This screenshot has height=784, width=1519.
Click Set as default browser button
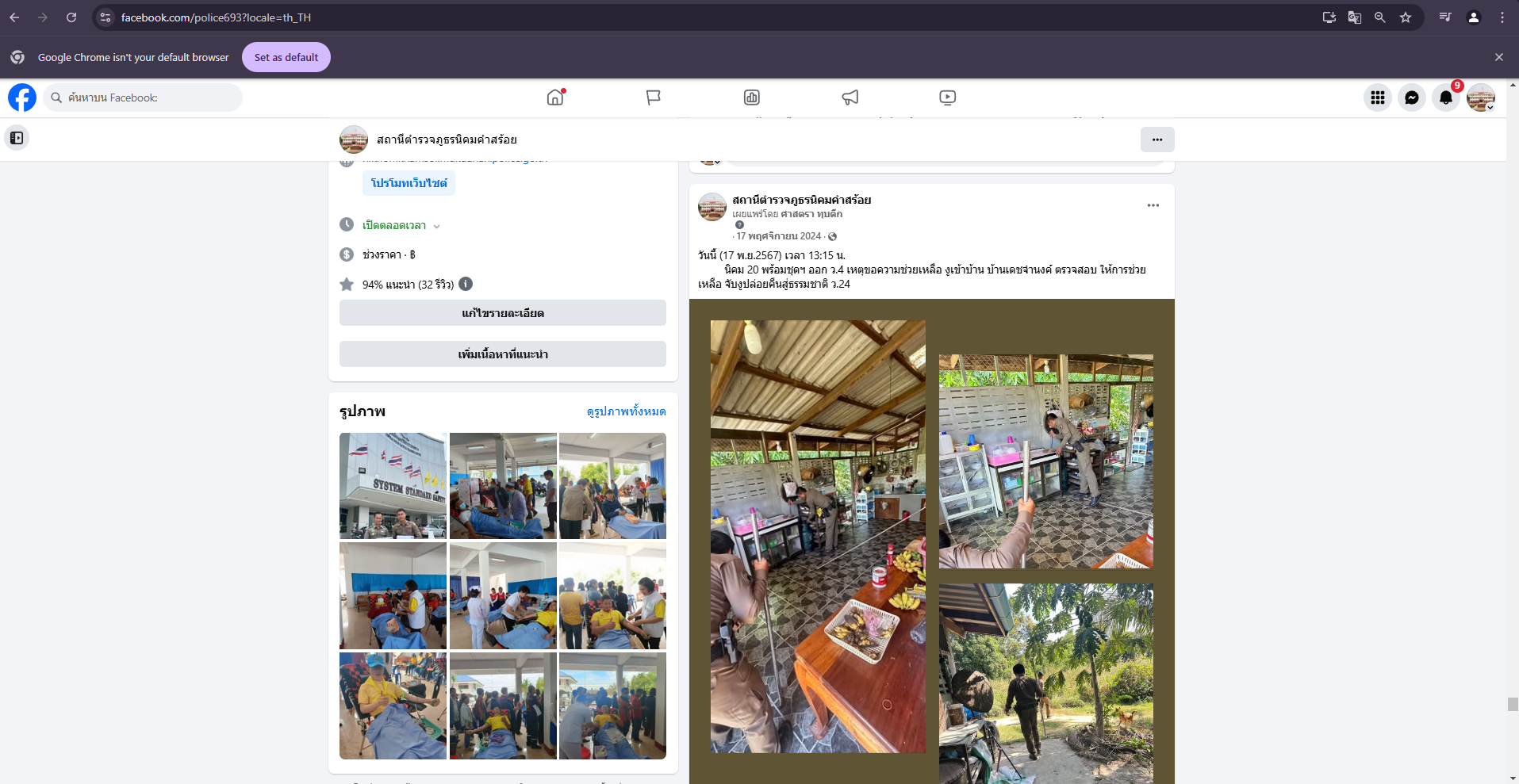click(x=286, y=57)
